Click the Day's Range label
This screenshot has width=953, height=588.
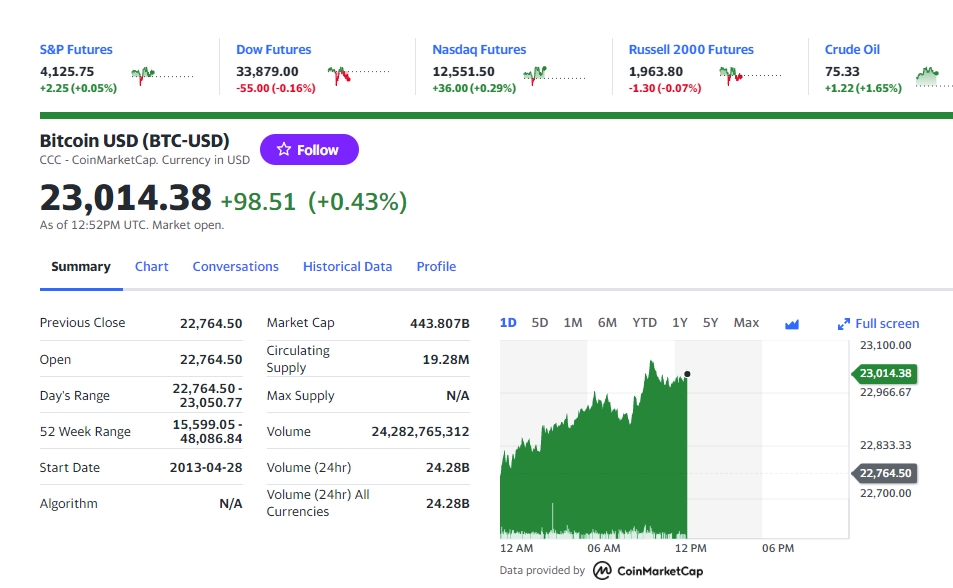pos(75,395)
